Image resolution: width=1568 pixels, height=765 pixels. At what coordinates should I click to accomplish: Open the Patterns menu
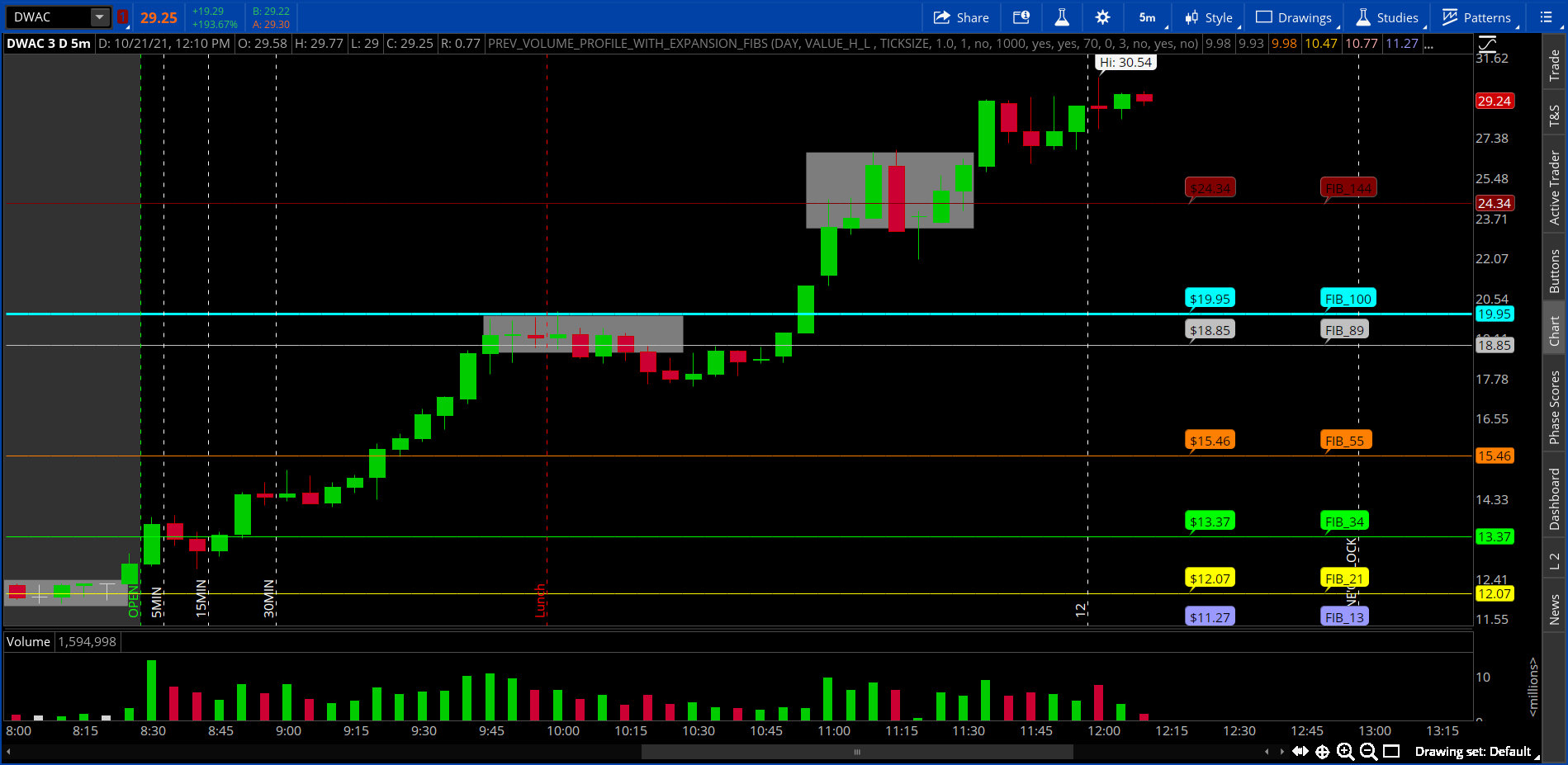(1477, 17)
